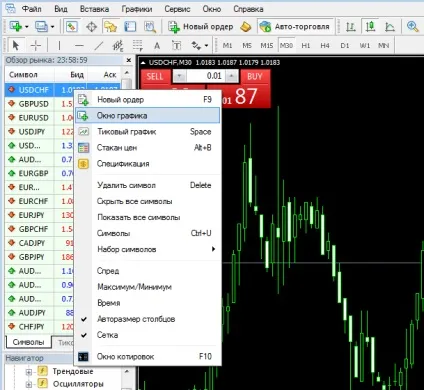Click the Новый ордер toolbar button

coord(200,27)
